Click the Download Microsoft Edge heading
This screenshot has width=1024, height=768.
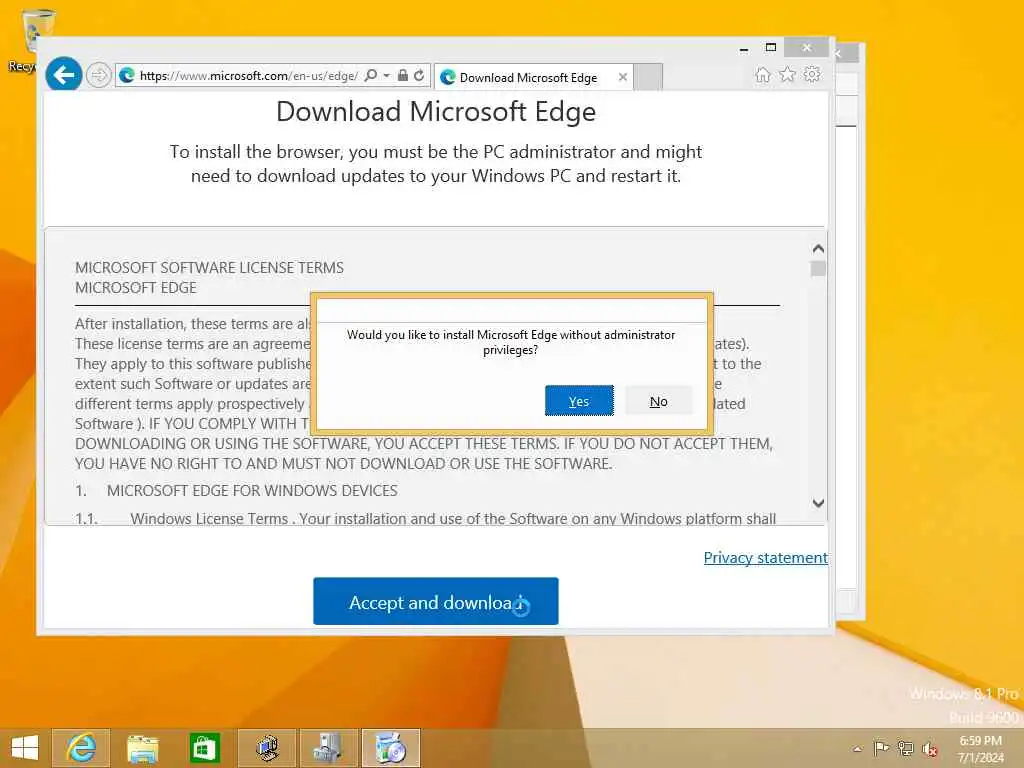436,111
